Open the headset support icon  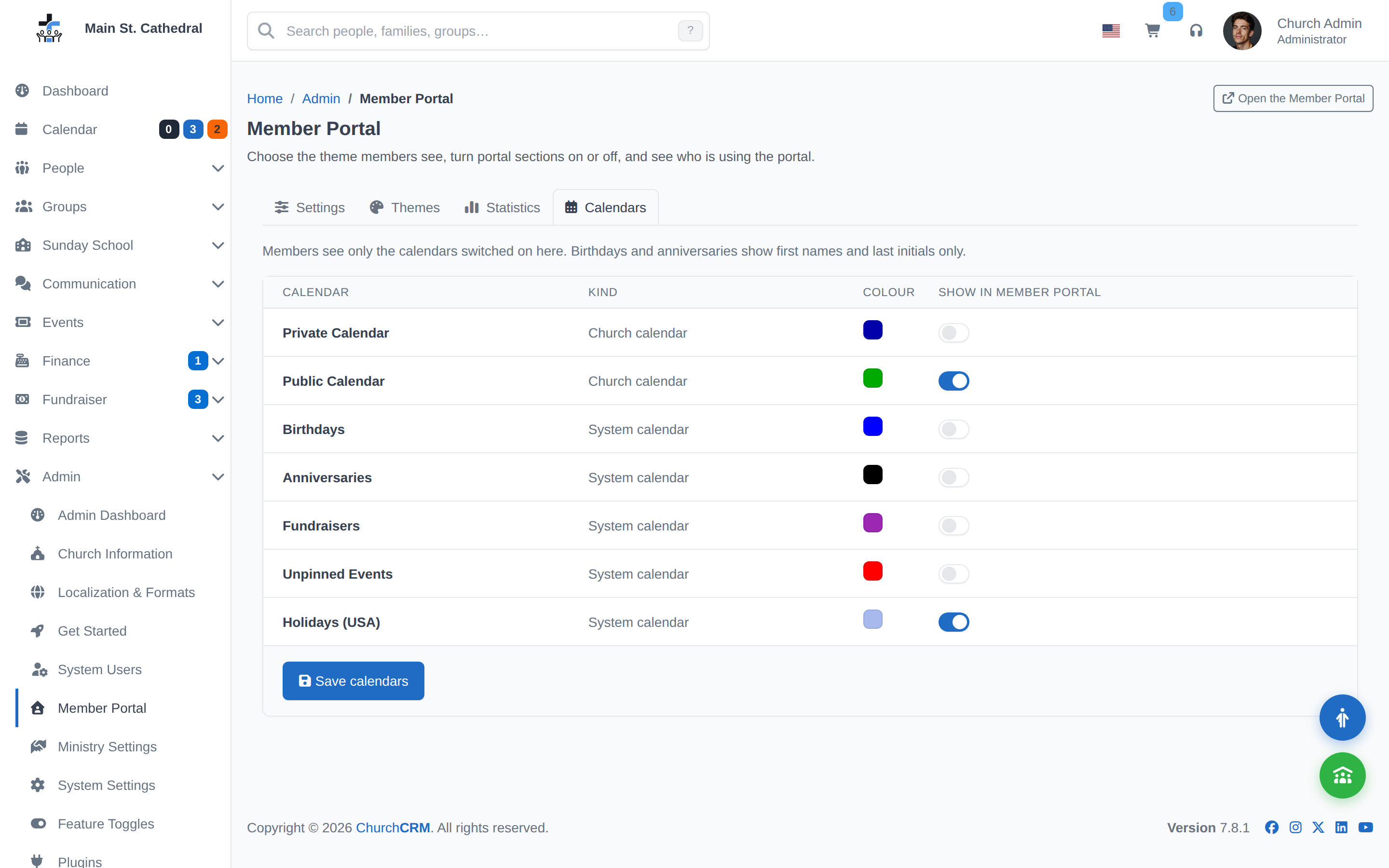tap(1196, 30)
